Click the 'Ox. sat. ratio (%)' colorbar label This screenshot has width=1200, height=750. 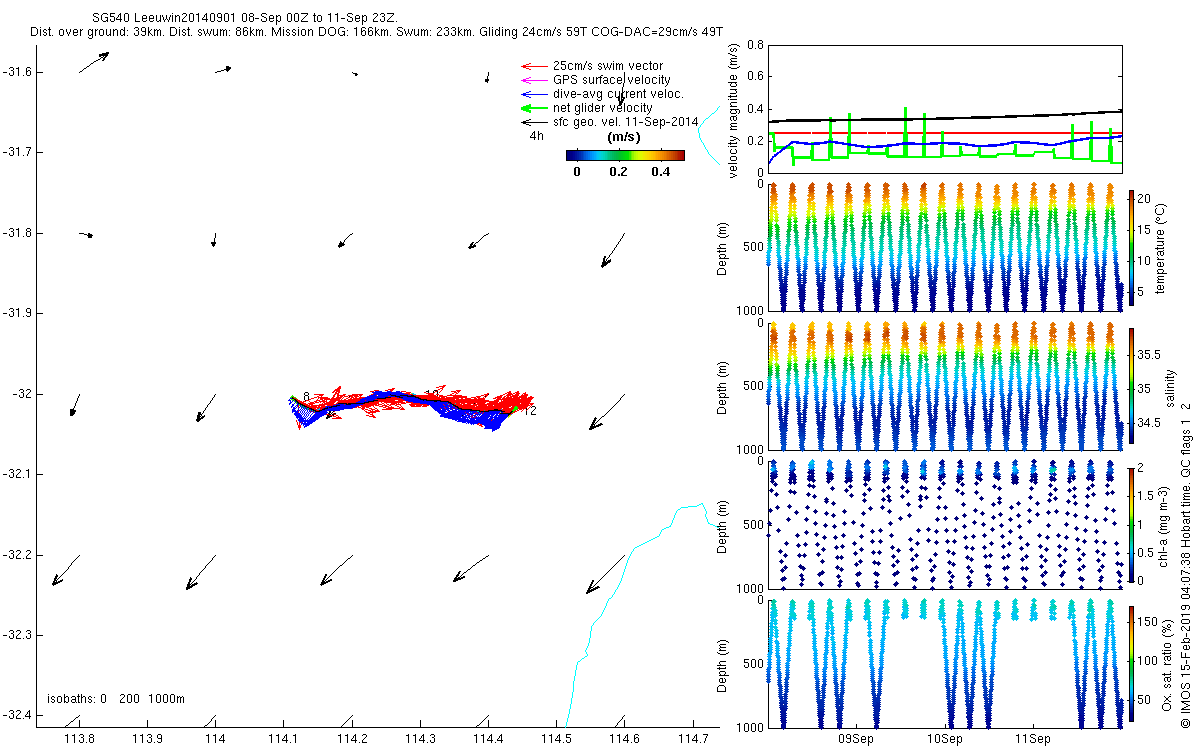pyautogui.click(x=1167, y=663)
